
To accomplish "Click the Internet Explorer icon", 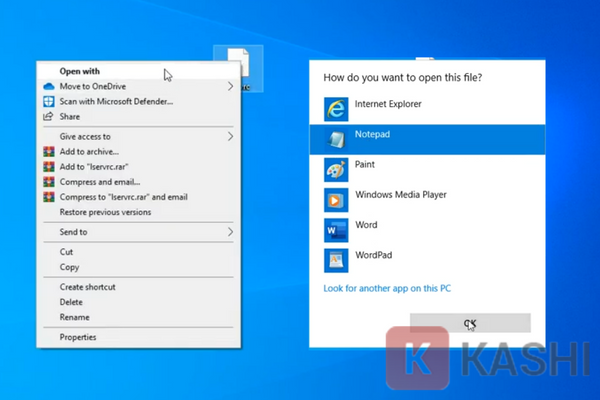I will pos(333,104).
